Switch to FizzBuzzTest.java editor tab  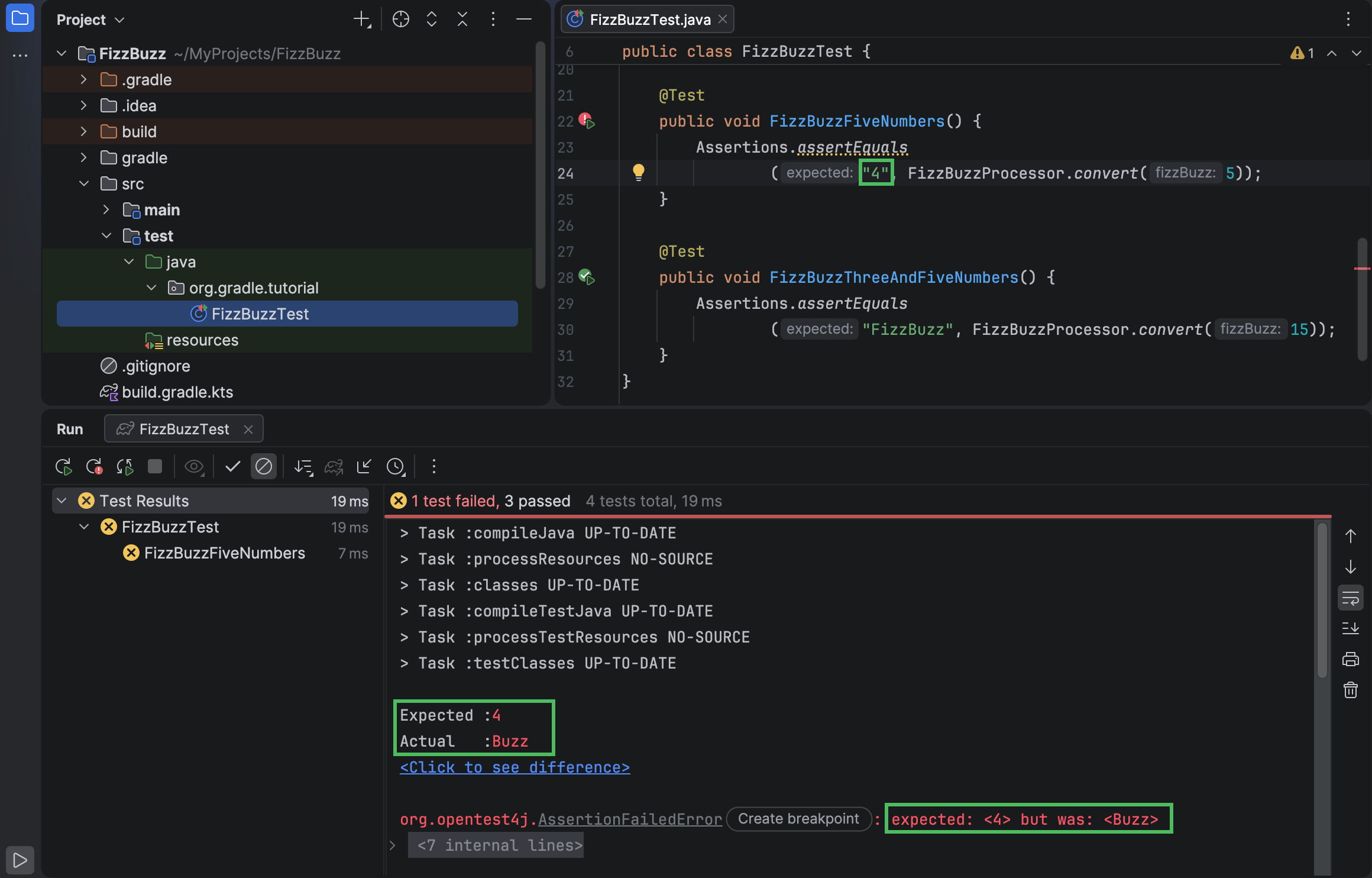(x=648, y=20)
